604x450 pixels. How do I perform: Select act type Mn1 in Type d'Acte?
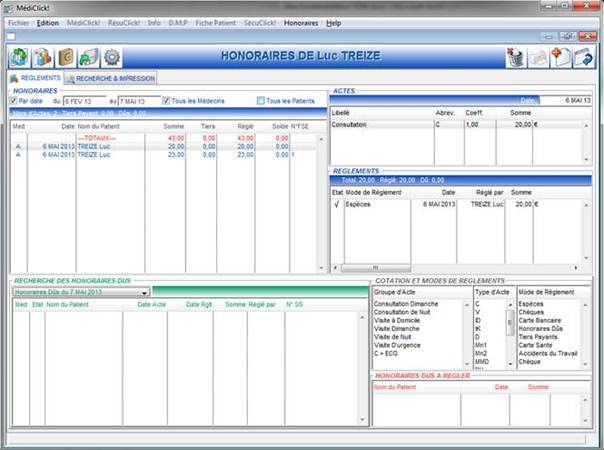point(481,345)
